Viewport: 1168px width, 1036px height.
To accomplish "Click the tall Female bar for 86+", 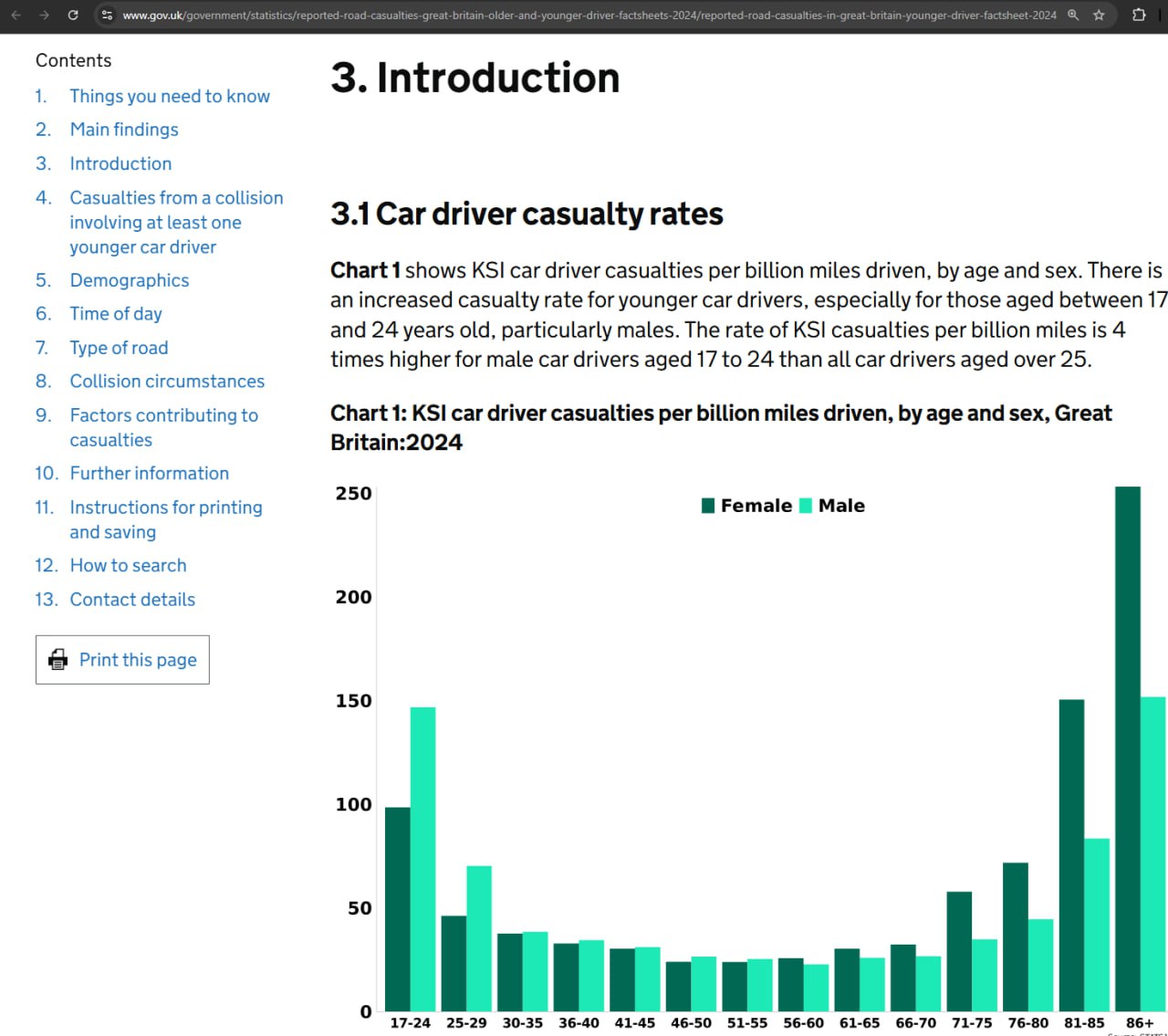I will (x=1127, y=748).
